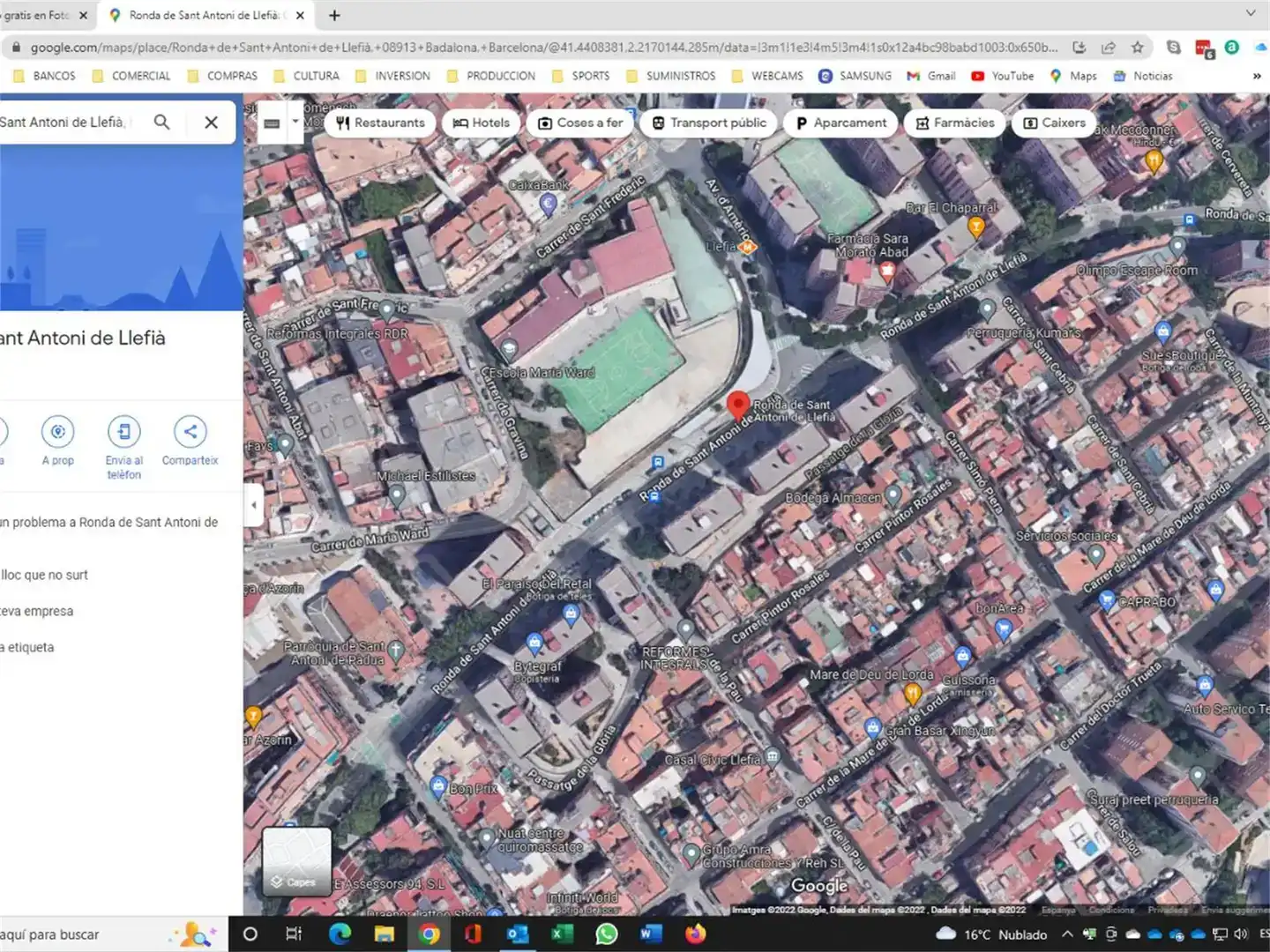
Task: Click the browser address bar
Action: click(544, 48)
